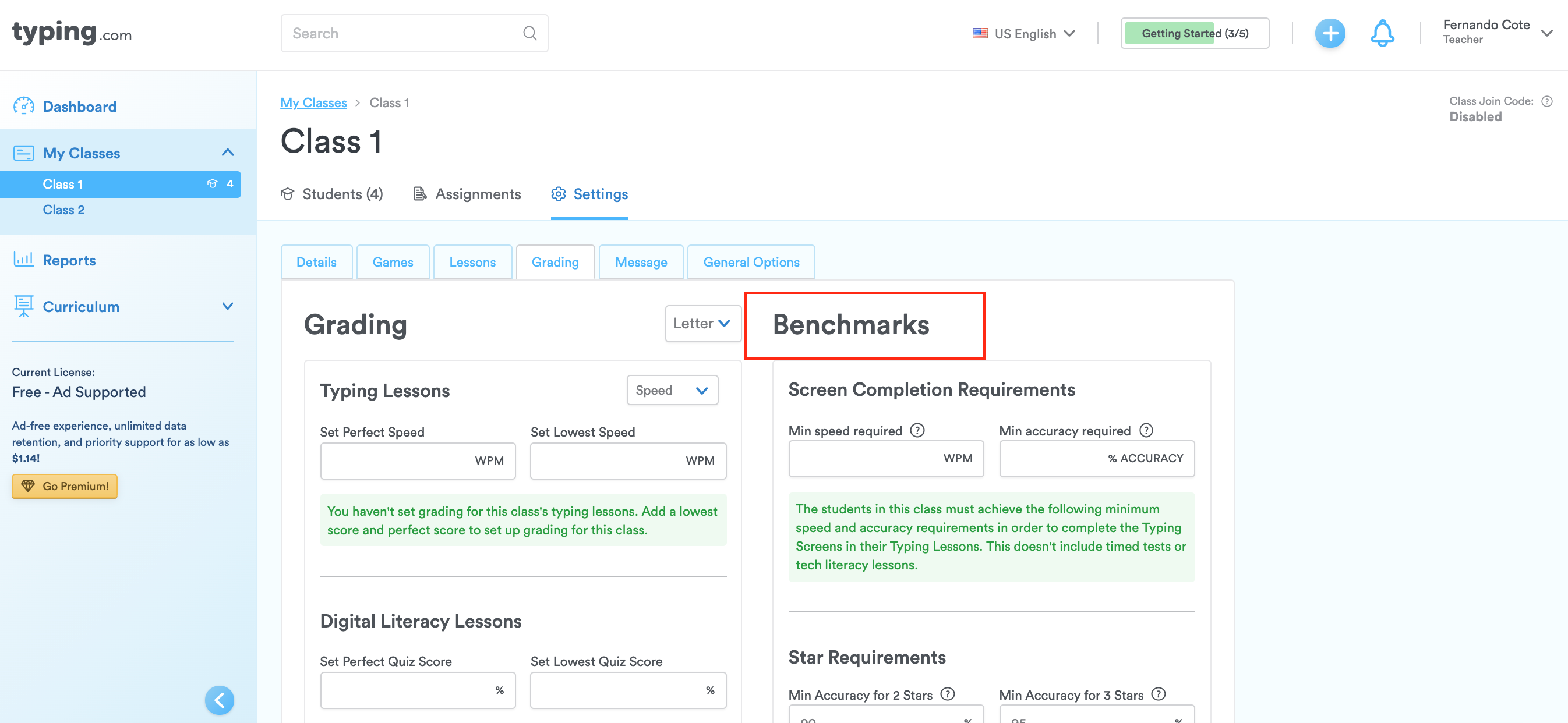The width and height of the screenshot is (1568, 723).
Task: Click the Min speed required help icon
Action: click(917, 430)
